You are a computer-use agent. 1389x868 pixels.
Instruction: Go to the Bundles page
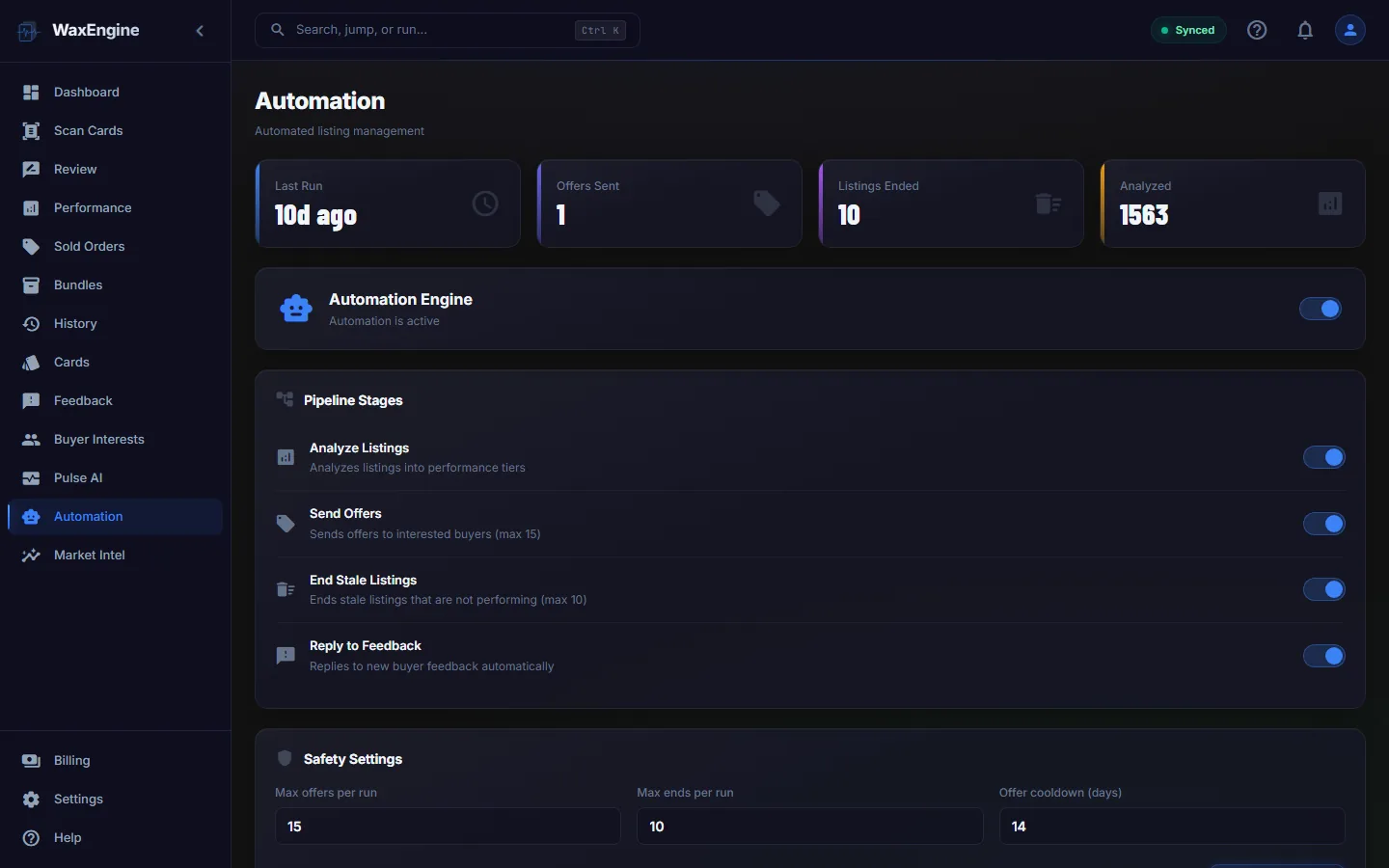(115, 285)
